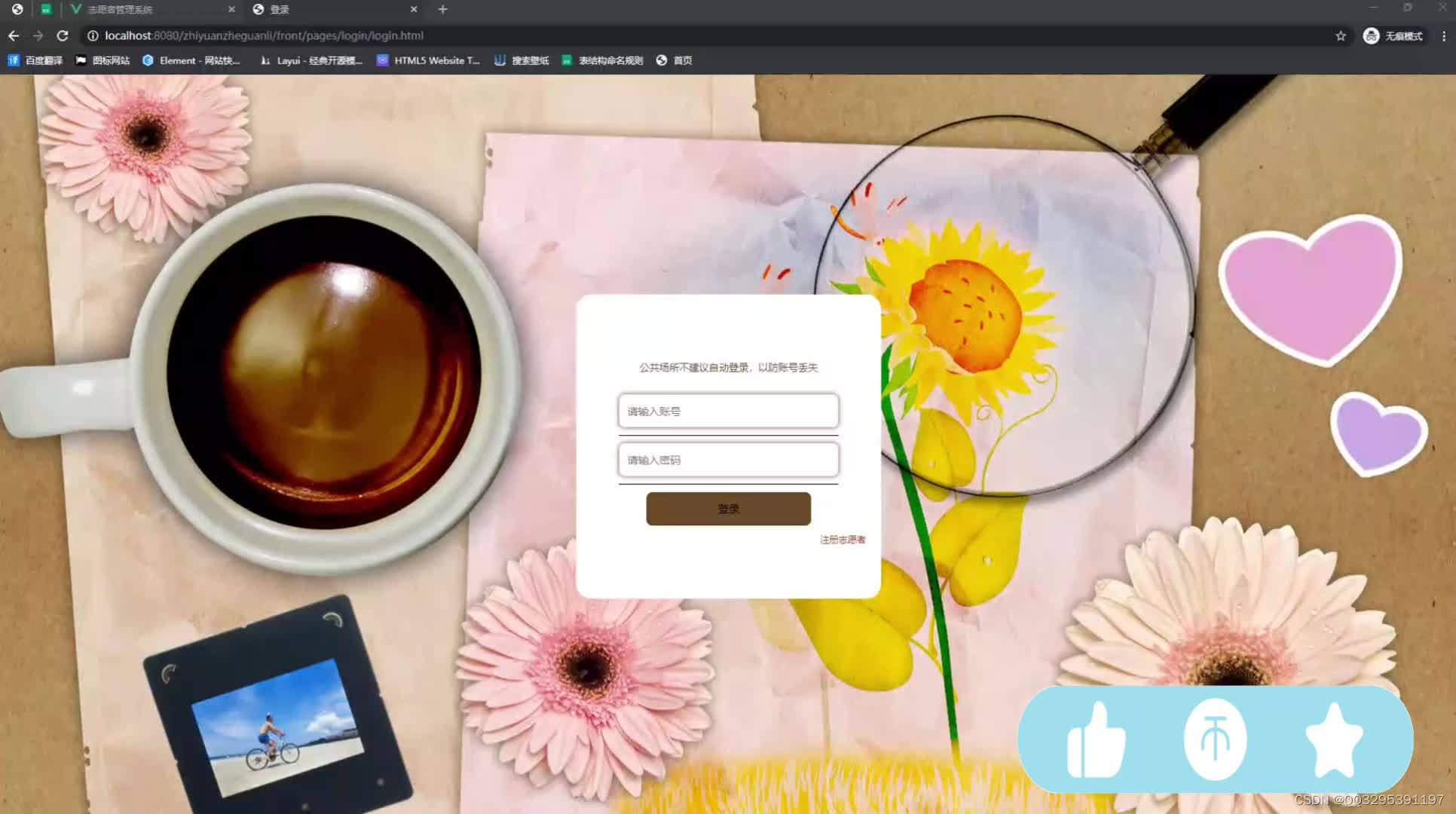Click the password input field

click(728, 460)
